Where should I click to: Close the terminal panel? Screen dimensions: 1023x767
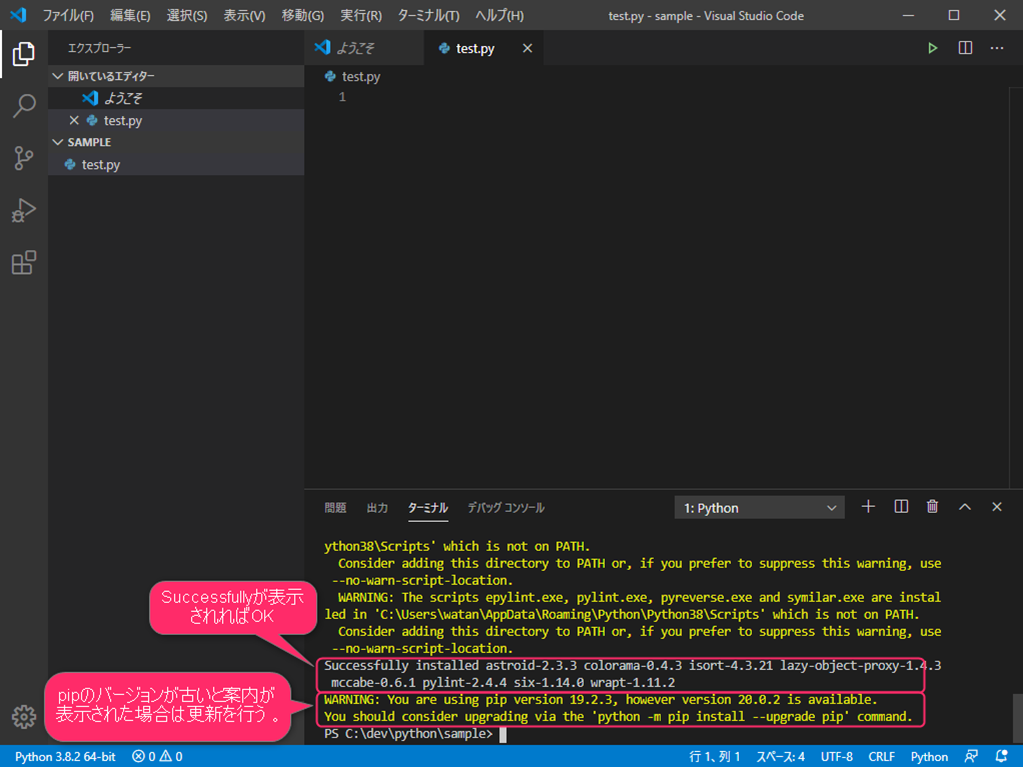pos(997,507)
